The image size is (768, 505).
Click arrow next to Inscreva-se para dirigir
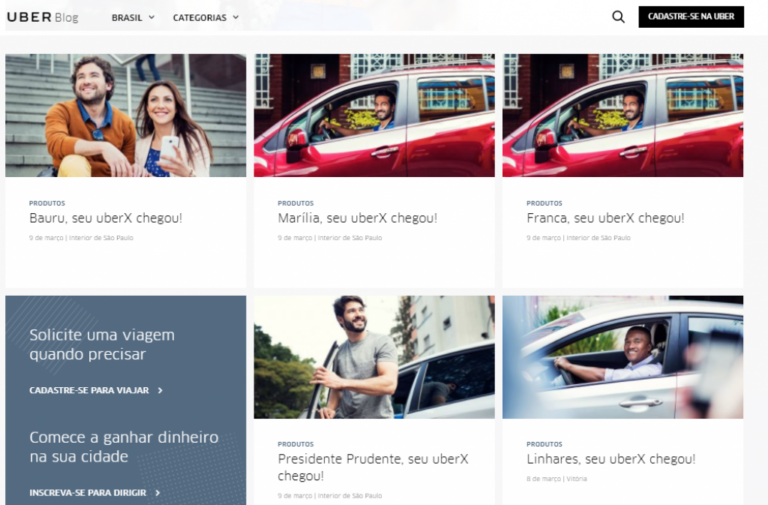(x=158, y=493)
